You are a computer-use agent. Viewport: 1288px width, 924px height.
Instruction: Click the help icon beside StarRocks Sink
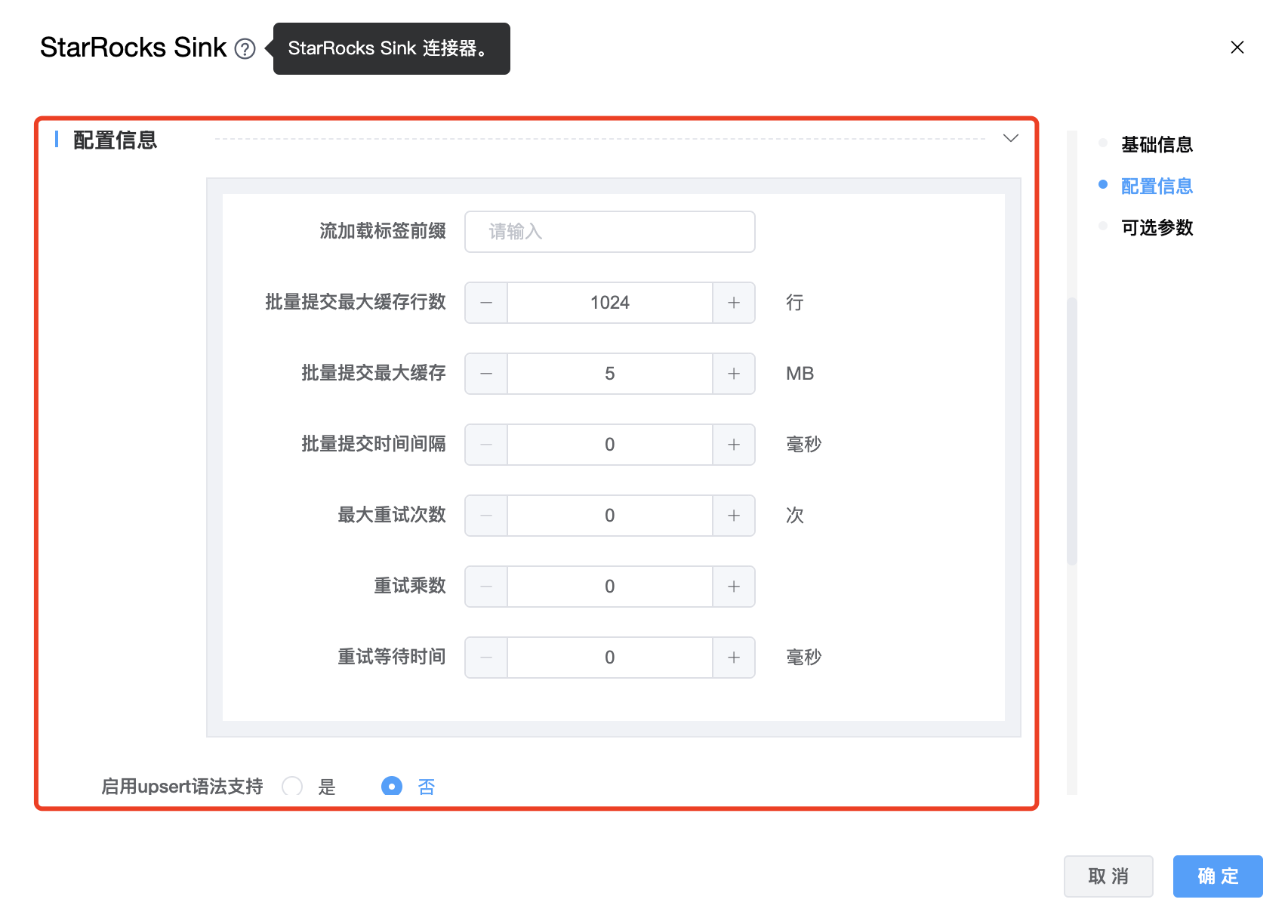(x=245, y=49)
